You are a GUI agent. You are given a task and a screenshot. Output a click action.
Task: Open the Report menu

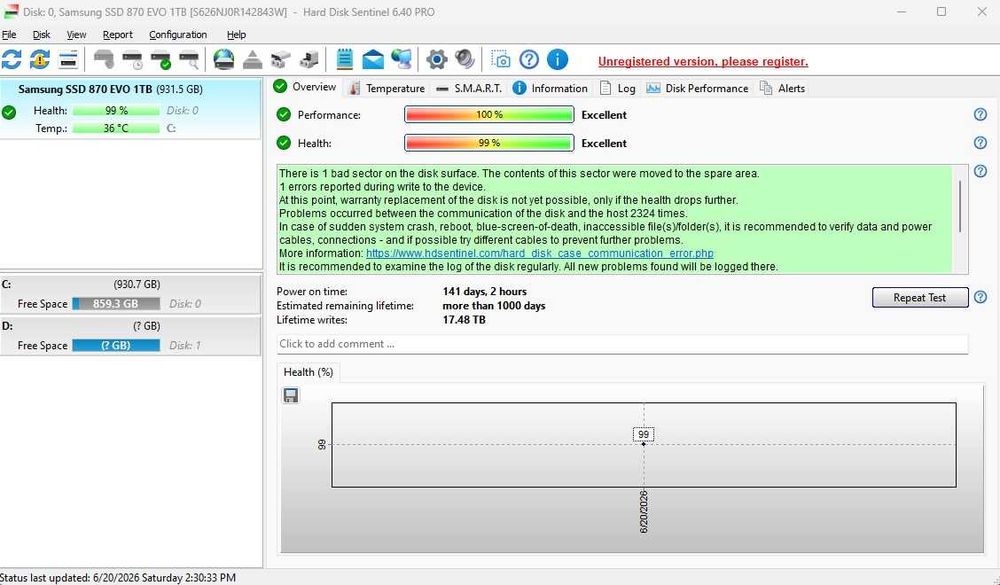(118, 34)
